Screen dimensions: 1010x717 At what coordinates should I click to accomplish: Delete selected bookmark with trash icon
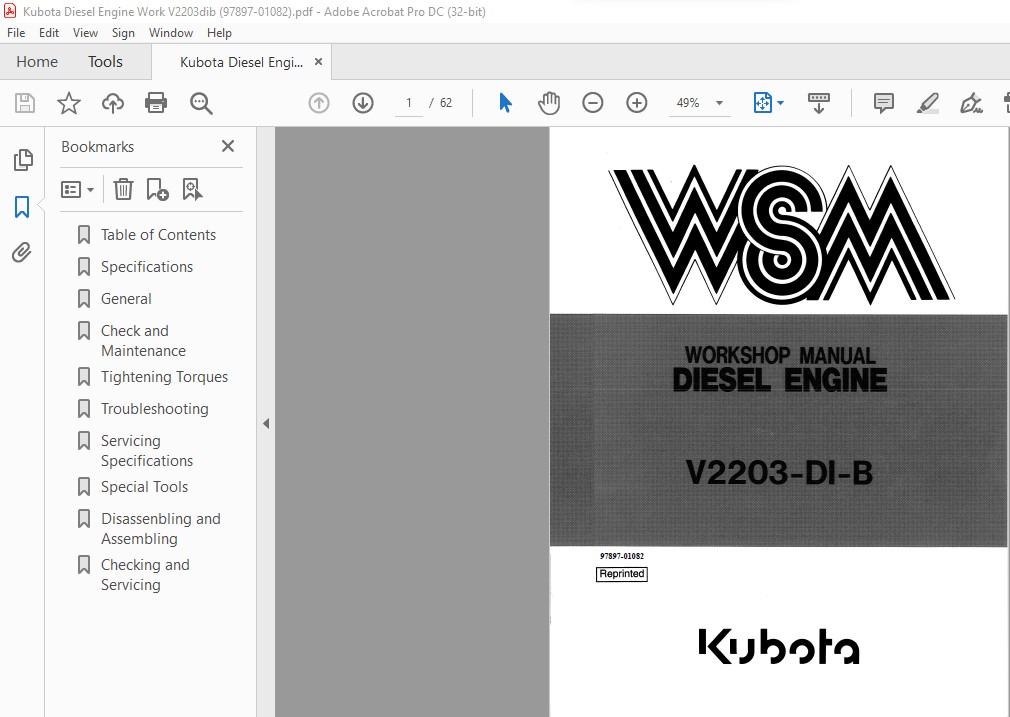[x=123, y=189]
